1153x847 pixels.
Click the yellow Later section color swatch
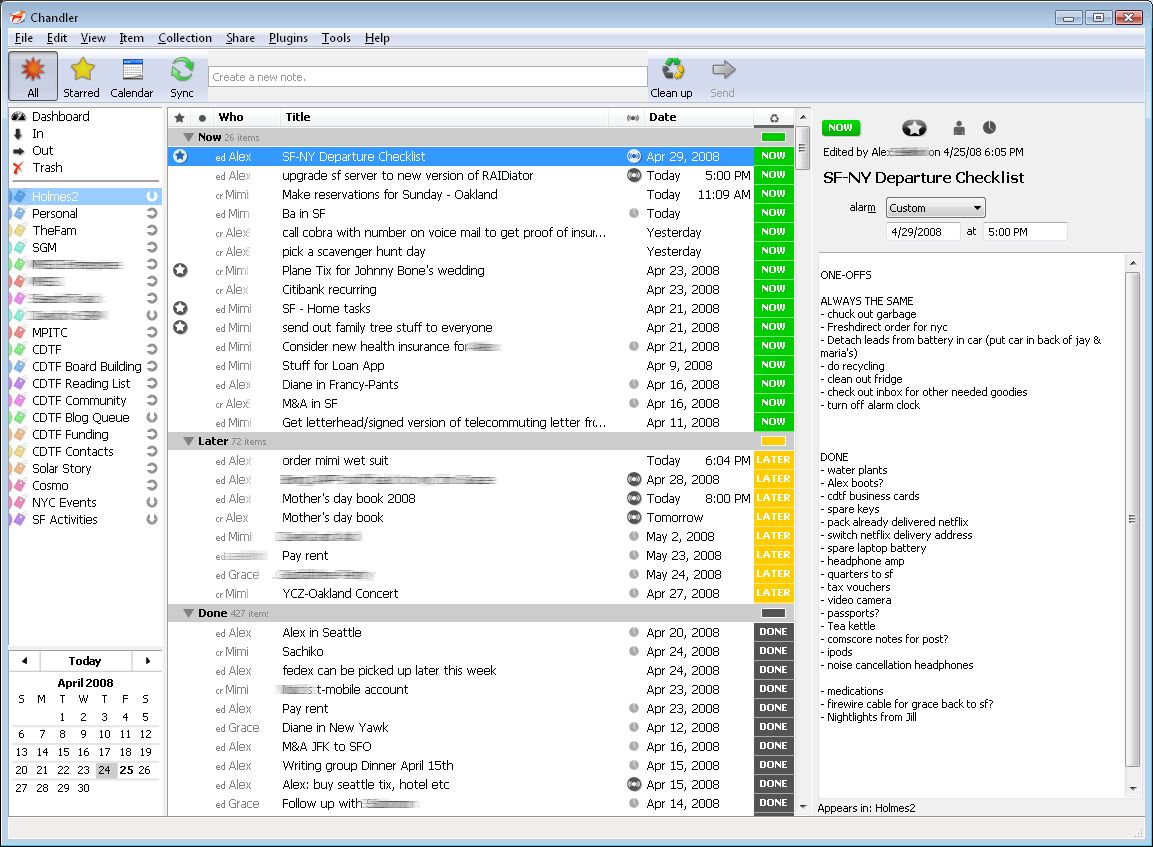point(773,441)
